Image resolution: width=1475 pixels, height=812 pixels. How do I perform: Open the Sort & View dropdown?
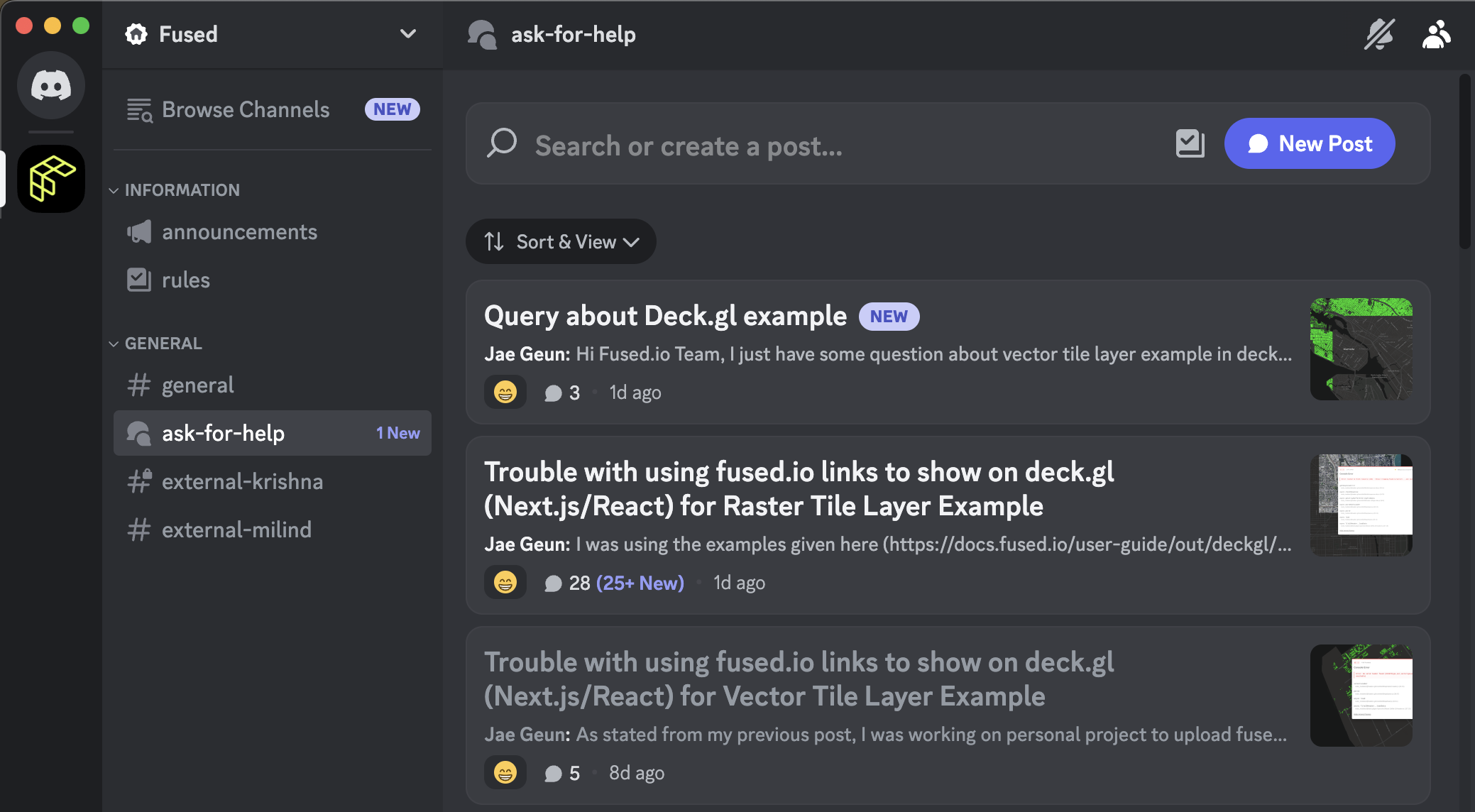click(x=561, y=241)
